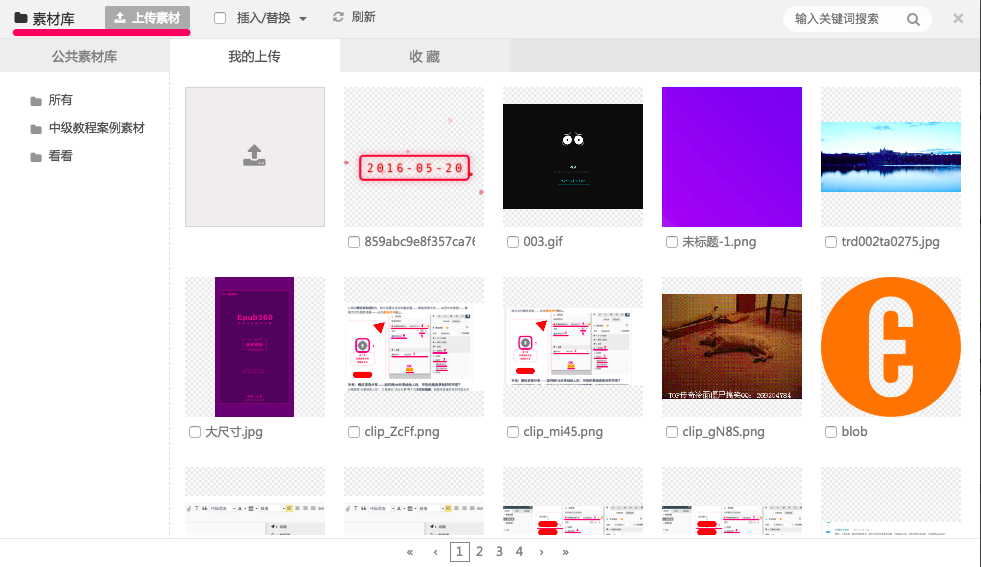This screenshot has height=567, width=981.
Task: Go to previous page with single arrow
Action: [x=435, y=551]
